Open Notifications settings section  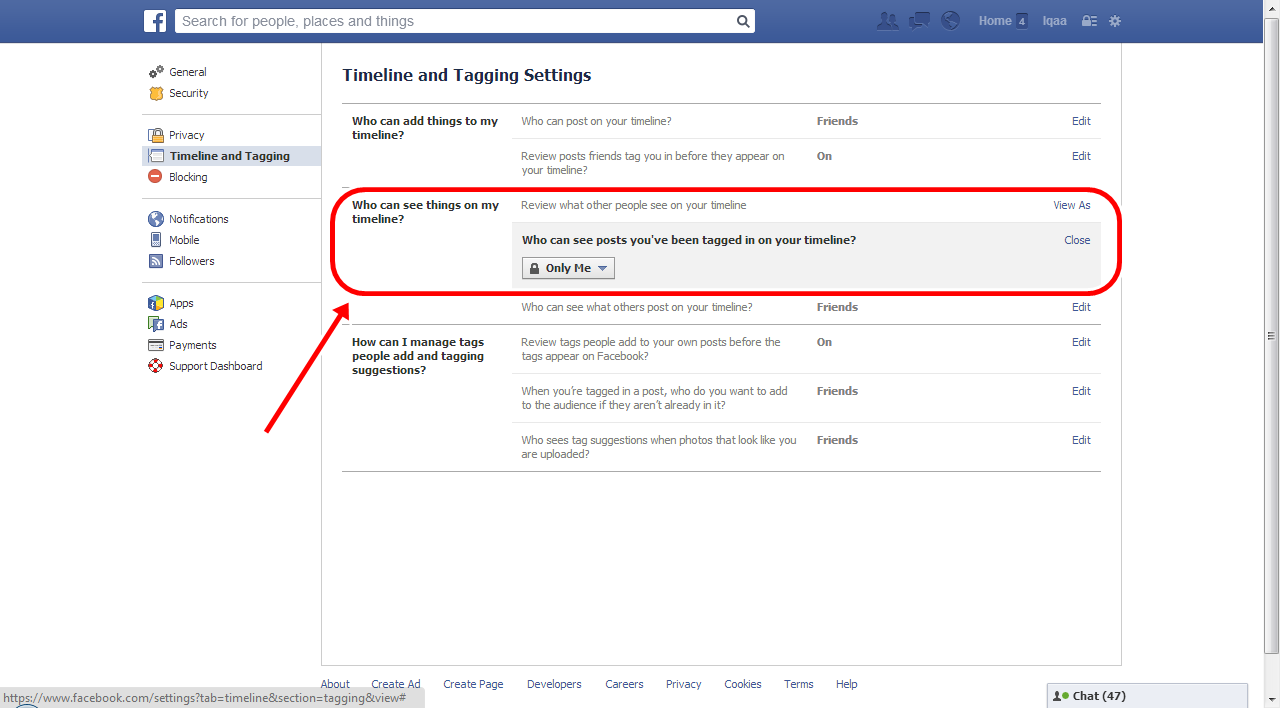pos(199,219)
